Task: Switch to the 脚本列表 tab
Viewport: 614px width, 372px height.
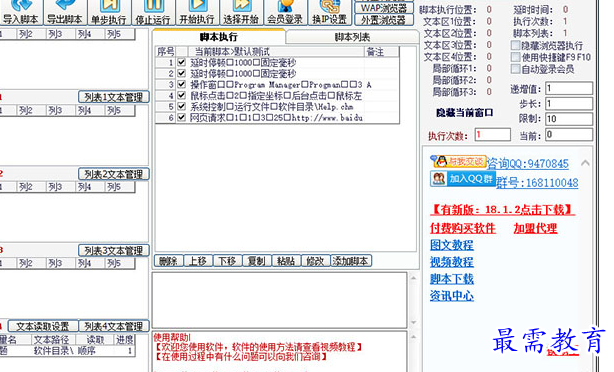Action: pos(352,37)
